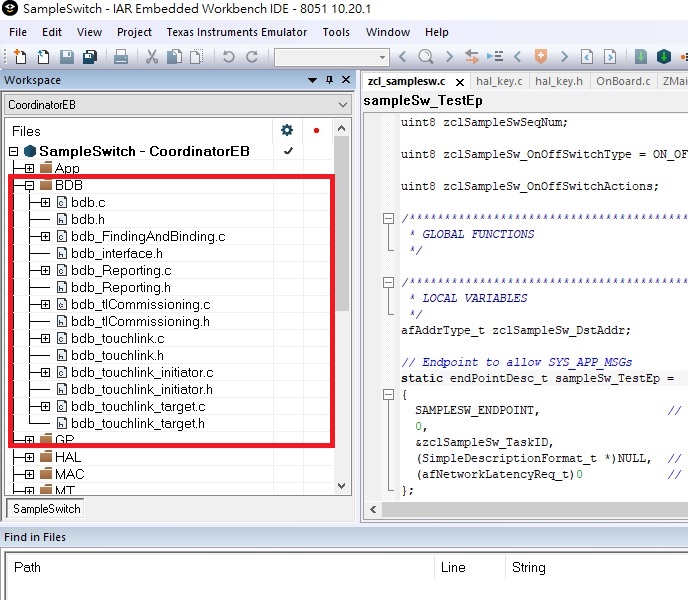Select bdb_touchlink_initiator.h file
The width and height of the screenshot is (688, 600).
pyautogui.click(x=142, y=389)
